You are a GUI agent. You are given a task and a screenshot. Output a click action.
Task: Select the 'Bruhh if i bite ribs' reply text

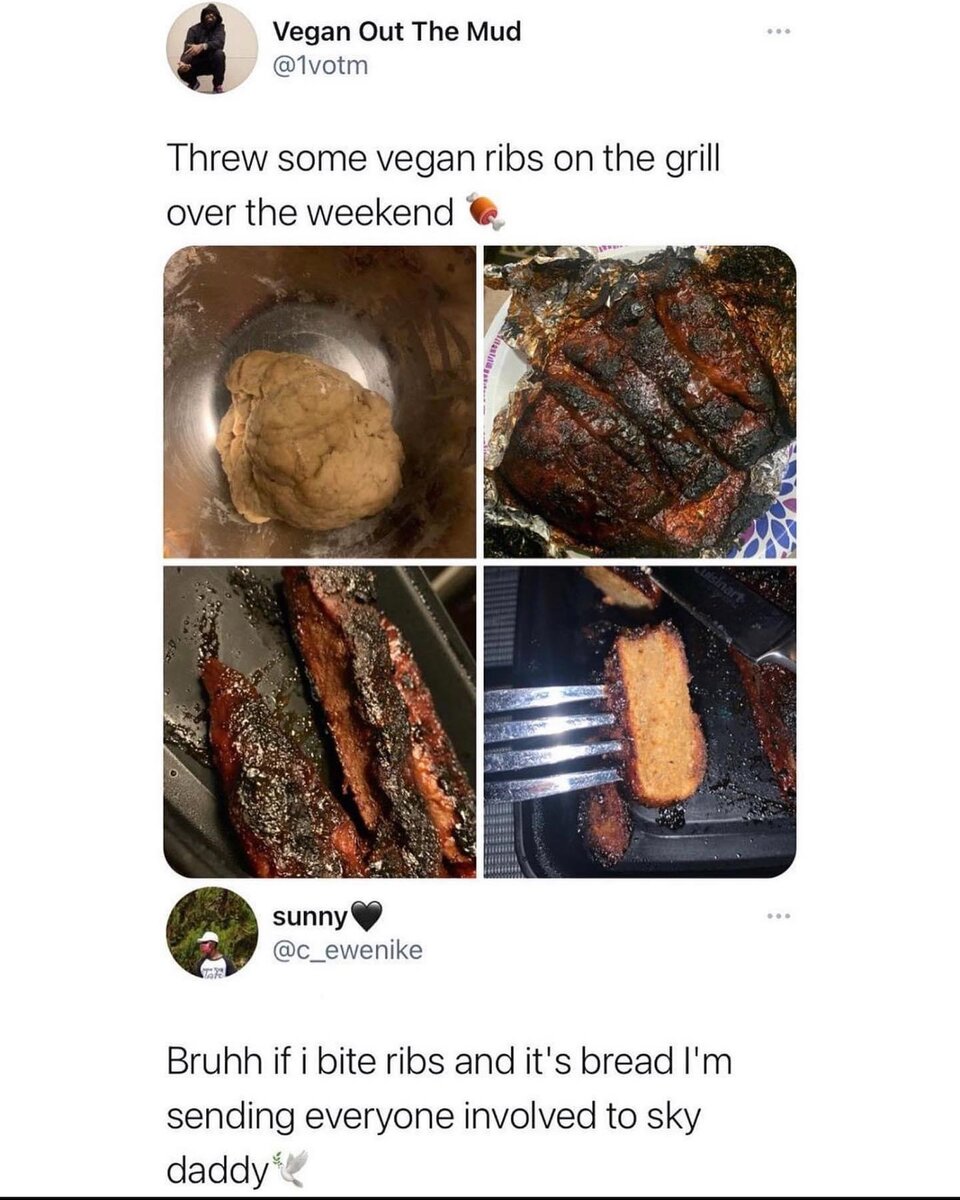tap(449, 1115)
